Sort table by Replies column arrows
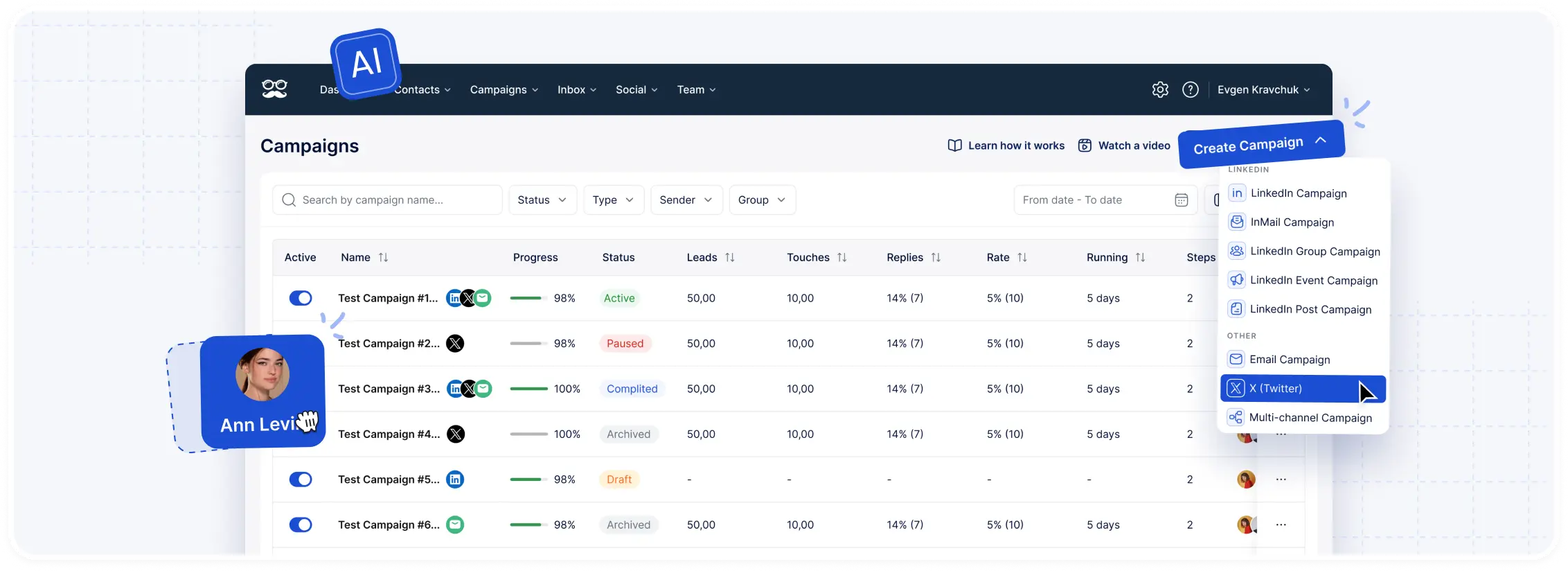The height and width of the screenshot is (571, 1568). click(936, 257)
